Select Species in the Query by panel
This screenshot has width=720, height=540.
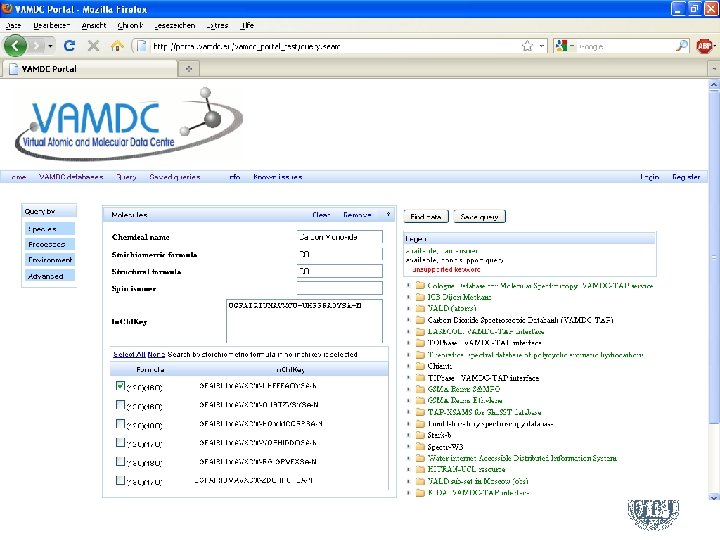[50, 229]
